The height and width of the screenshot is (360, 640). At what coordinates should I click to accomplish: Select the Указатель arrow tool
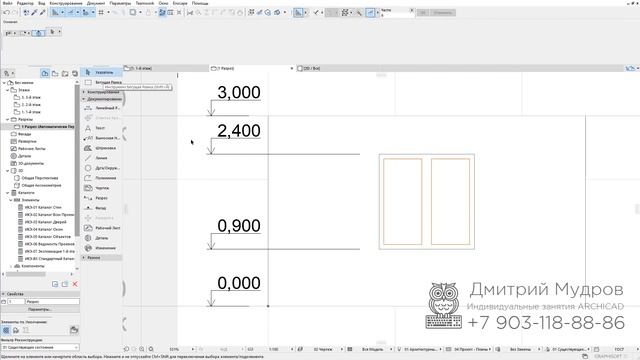coord(101,72)
